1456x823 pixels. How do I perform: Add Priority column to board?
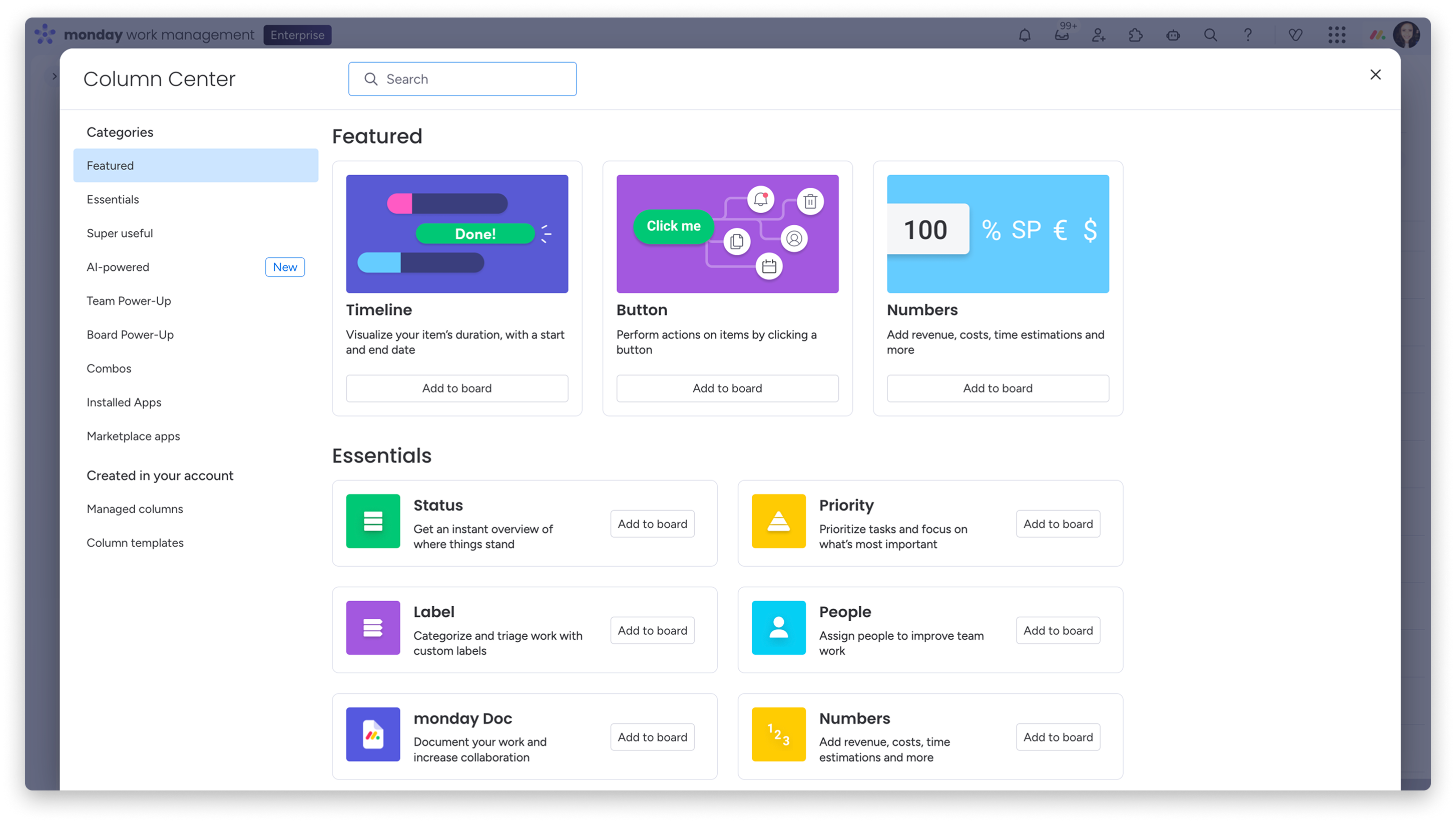pyautogui.click(x=1058, y=524)
